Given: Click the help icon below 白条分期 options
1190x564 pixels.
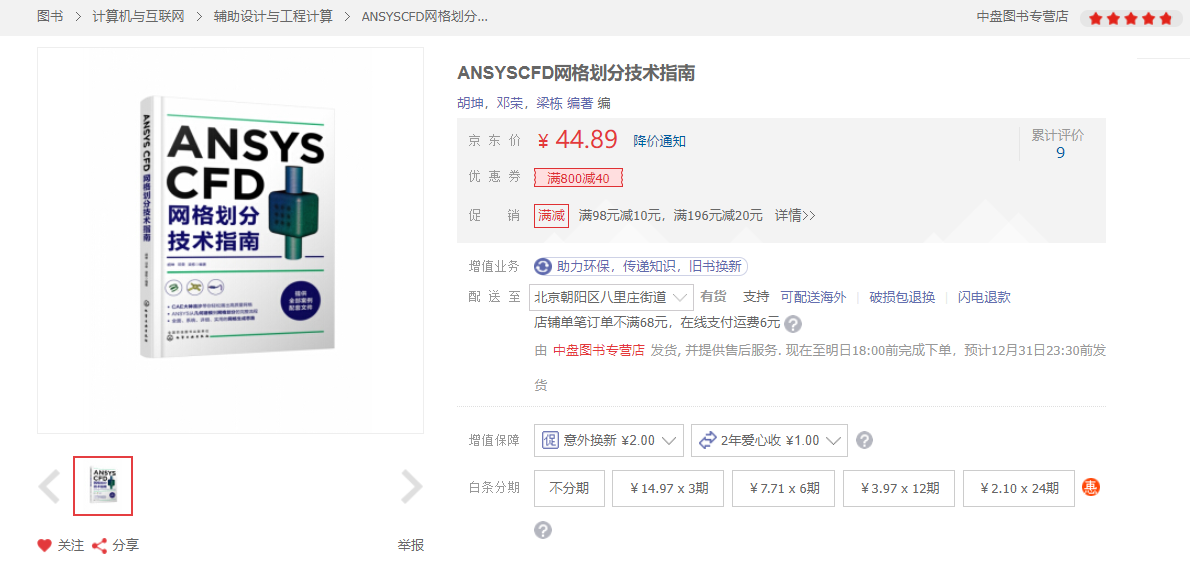Looking at the screenshot, I should (543, 529).
